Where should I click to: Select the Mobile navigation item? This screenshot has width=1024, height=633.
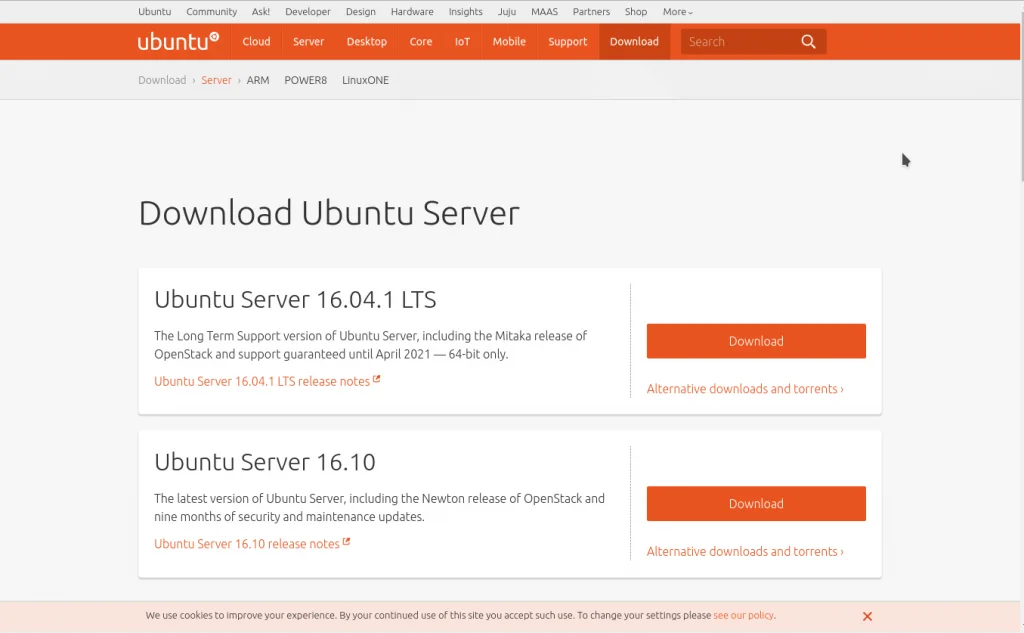point(509,41)
